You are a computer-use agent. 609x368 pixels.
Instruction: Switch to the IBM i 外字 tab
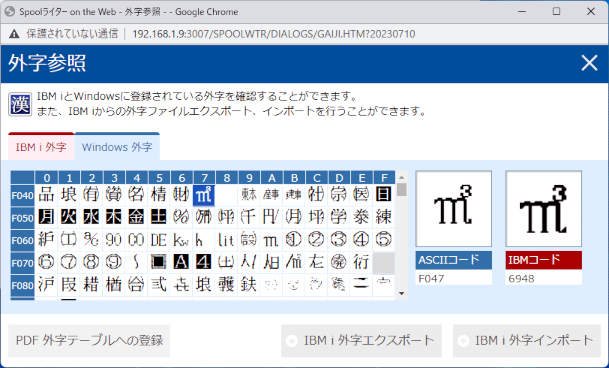(41, 147)
